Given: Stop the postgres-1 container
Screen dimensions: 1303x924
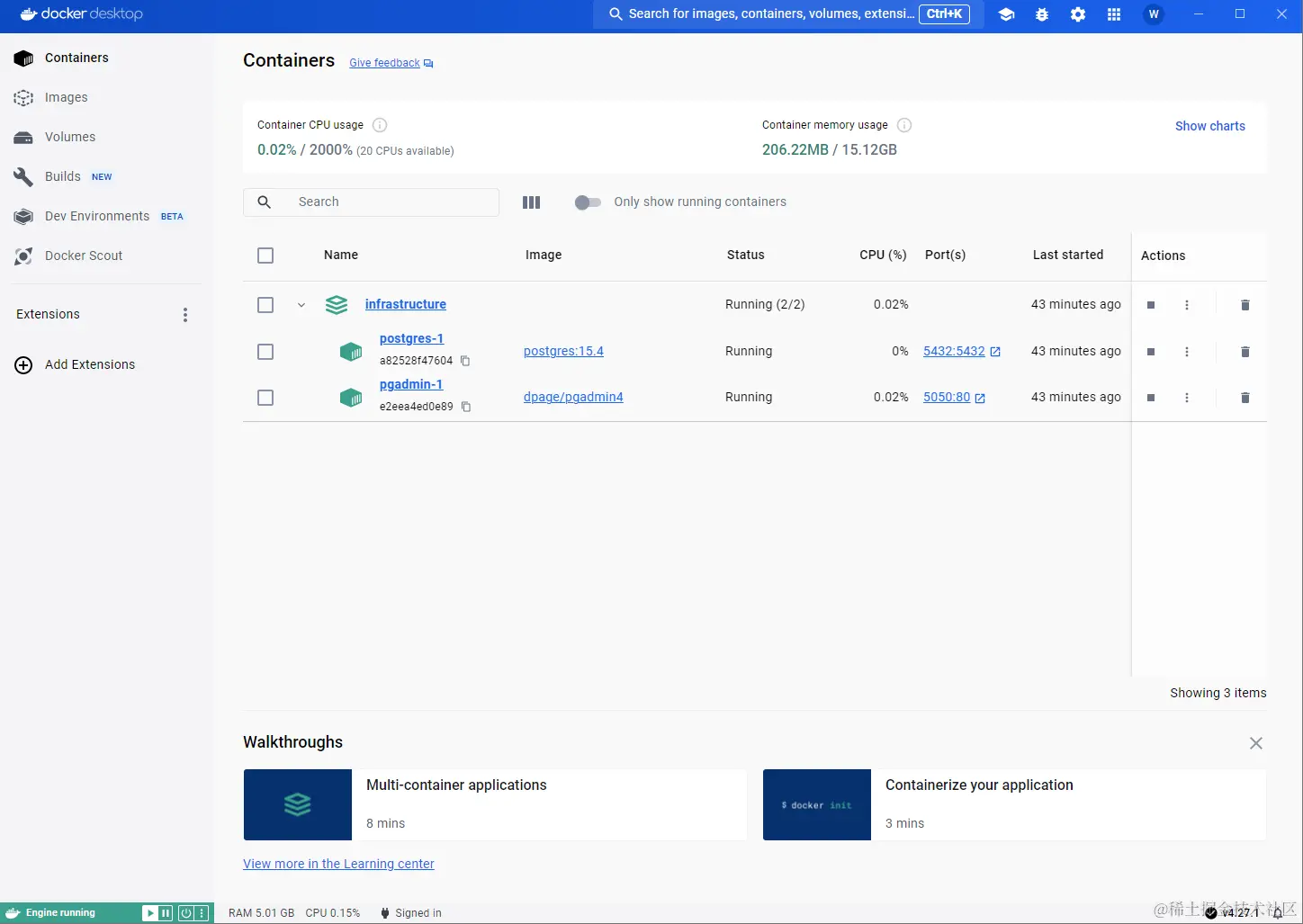Looking at the screenshot, I should tap(1151, 352).
